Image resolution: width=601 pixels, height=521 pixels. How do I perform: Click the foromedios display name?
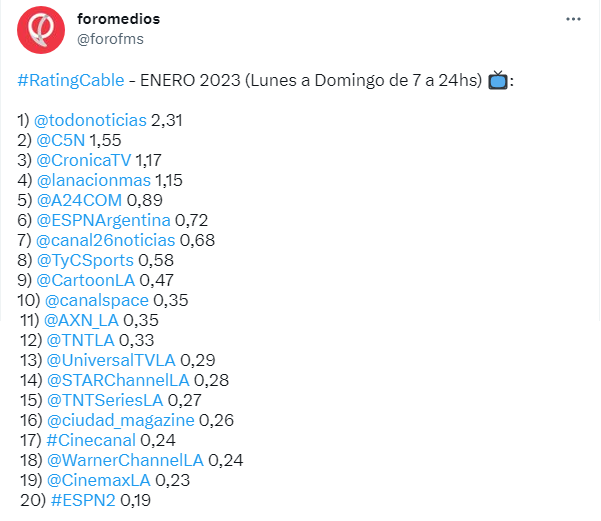[118, 19]
